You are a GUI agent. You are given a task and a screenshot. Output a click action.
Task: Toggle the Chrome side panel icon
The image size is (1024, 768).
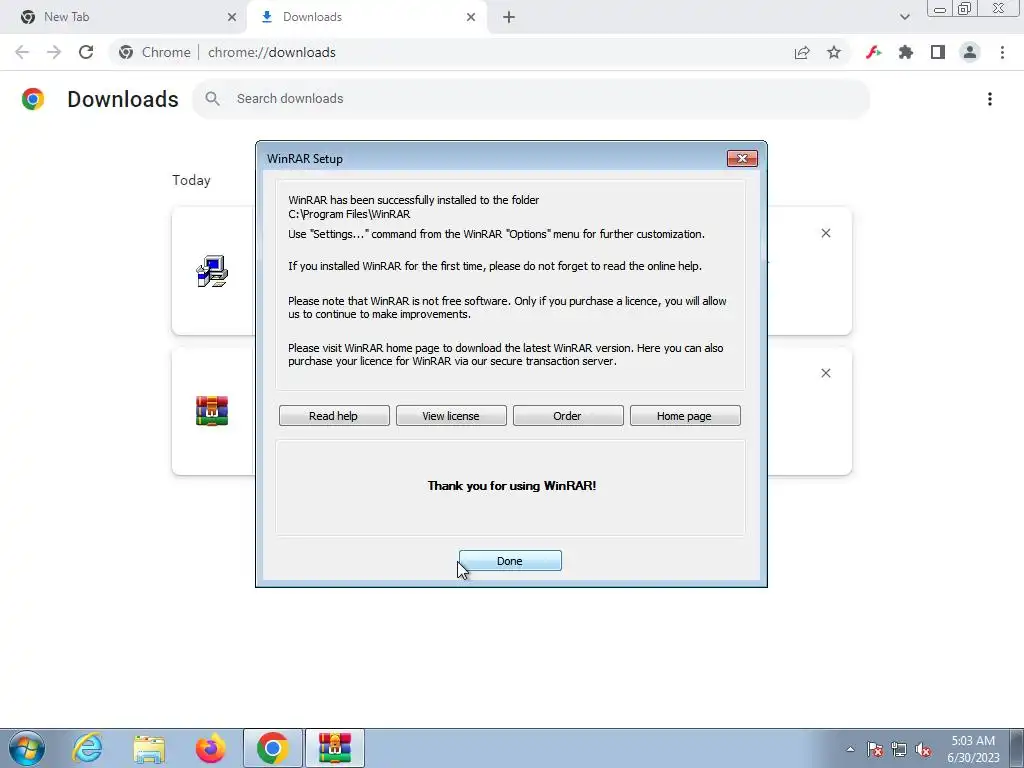click(x=938, y=52)
